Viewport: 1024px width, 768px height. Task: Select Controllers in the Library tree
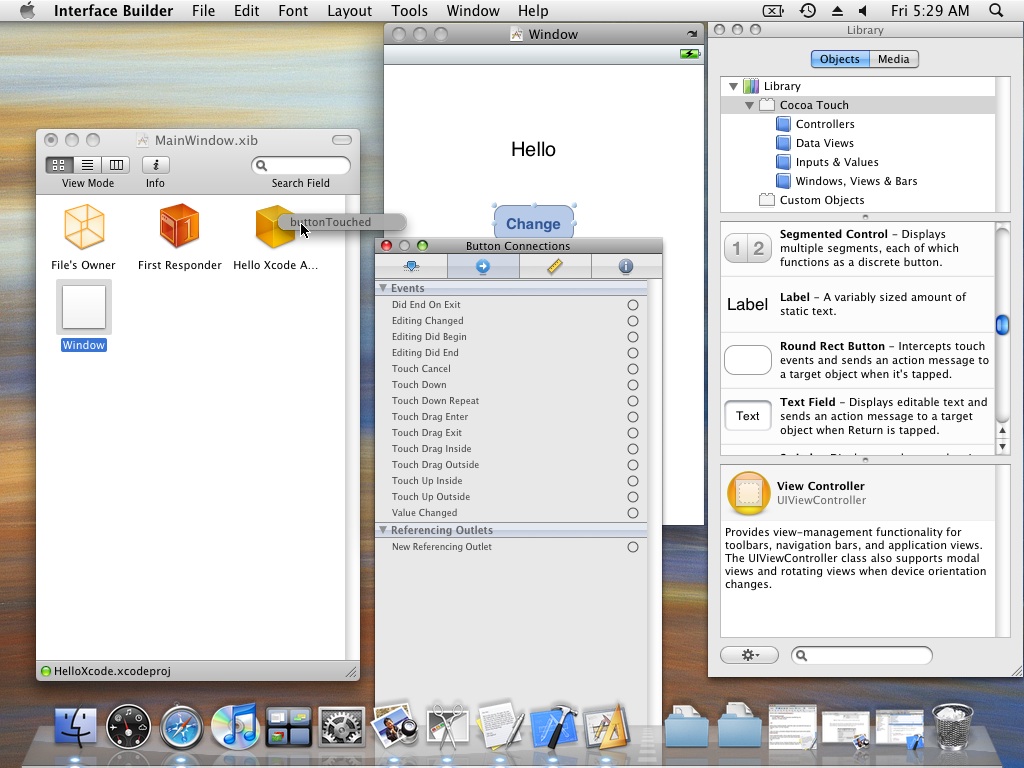pyautogui.click(x=825, y=124)
